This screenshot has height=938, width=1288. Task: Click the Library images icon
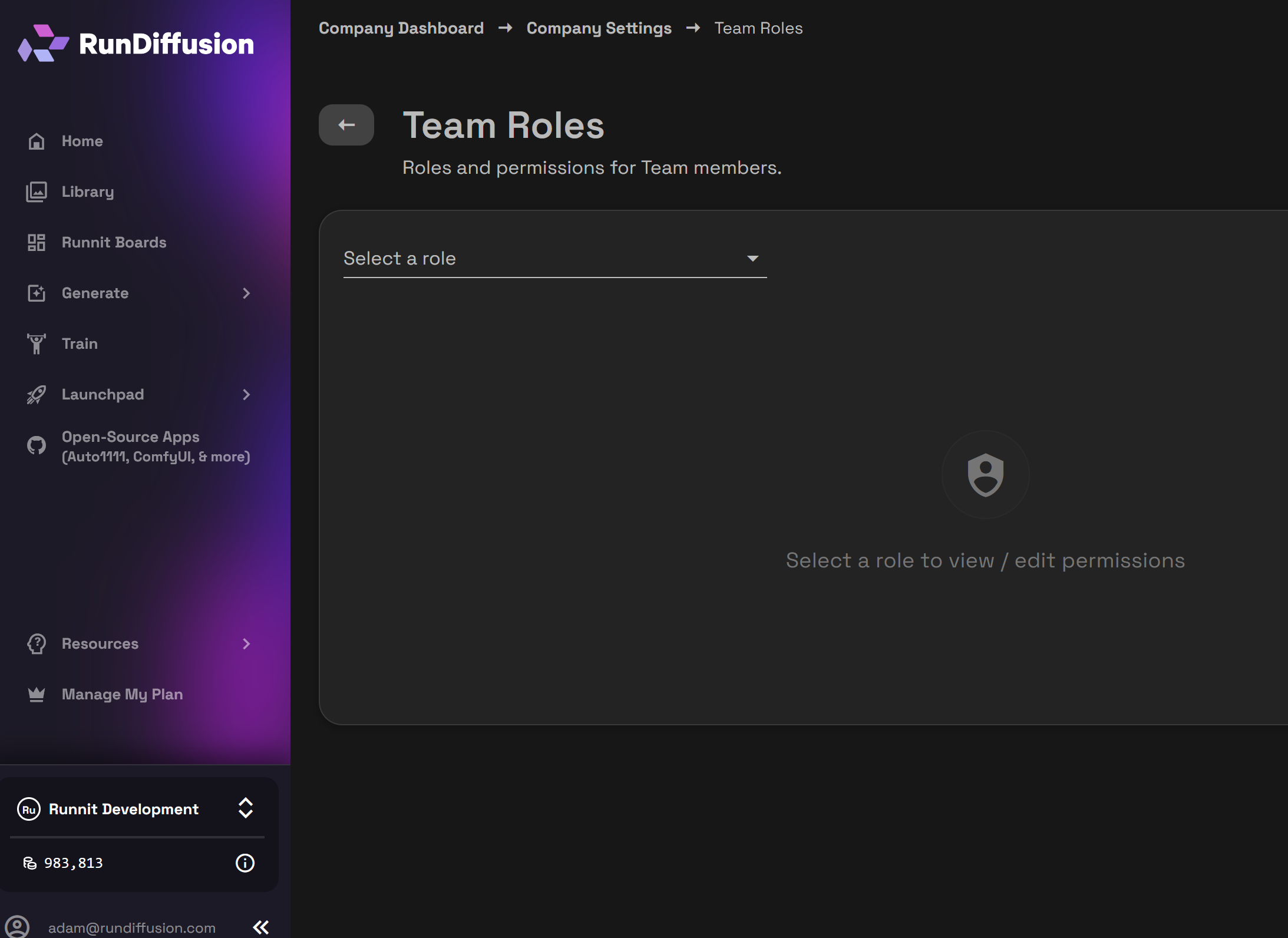[37, 192]
